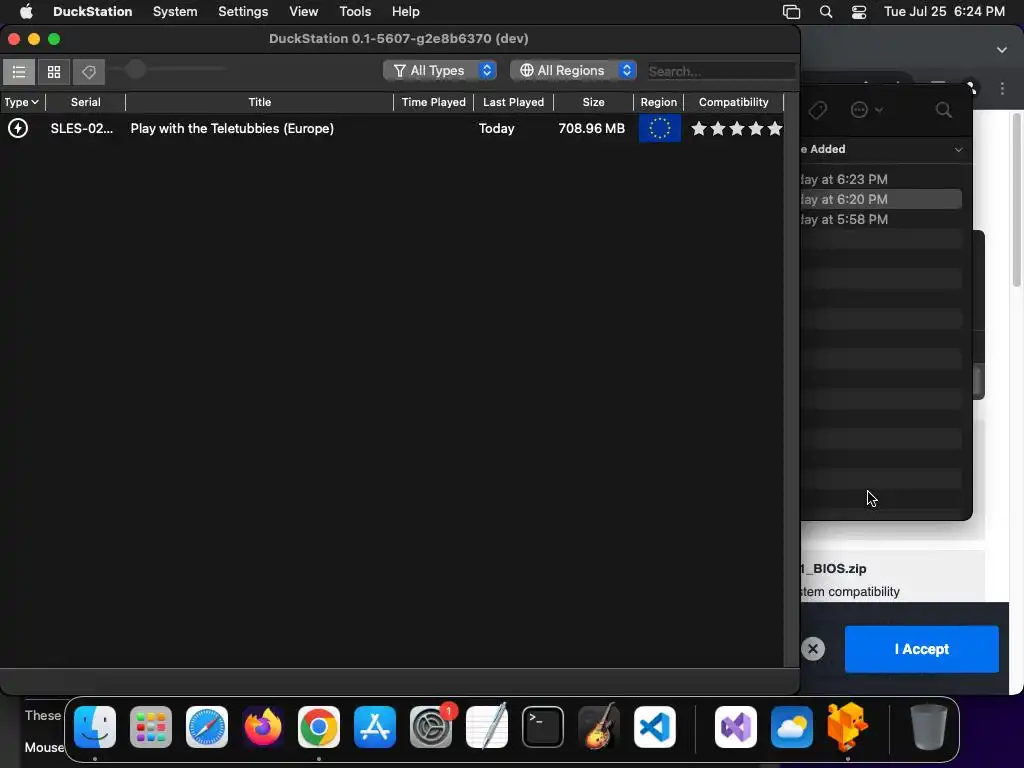Open Control Center in menu bar
The image size is (1024, 768).
click(859, 12)
